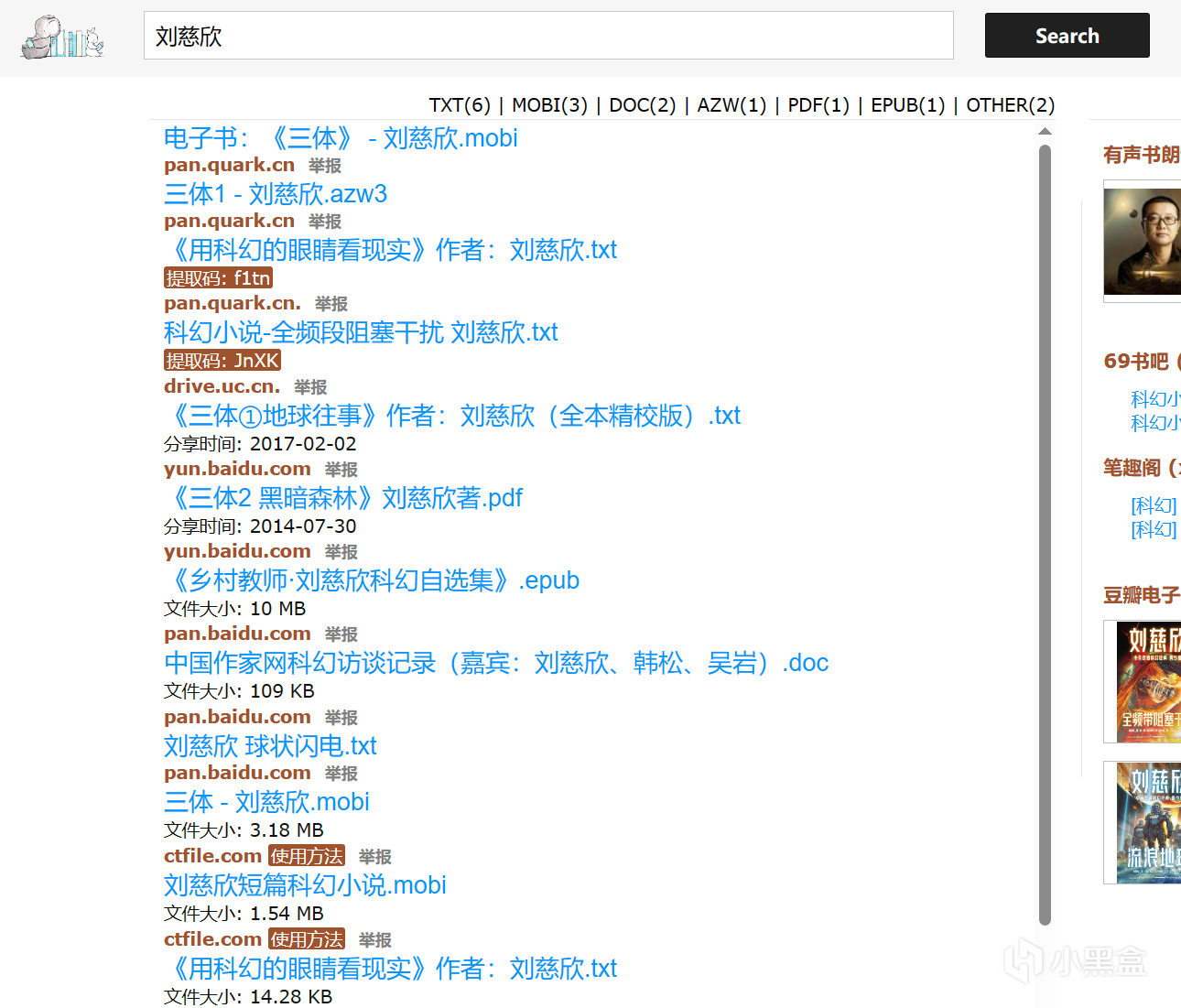1181x1008 pixels.
Task: Click 举报 for 刘慈欣短篇科幻小说 ctfile result
Action: (x=375, y=940)
